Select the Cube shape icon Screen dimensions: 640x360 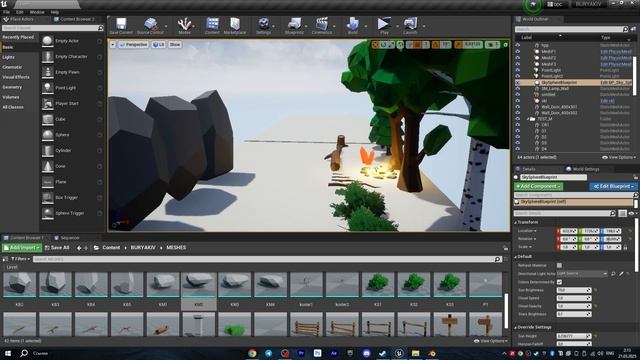point(48,119)
